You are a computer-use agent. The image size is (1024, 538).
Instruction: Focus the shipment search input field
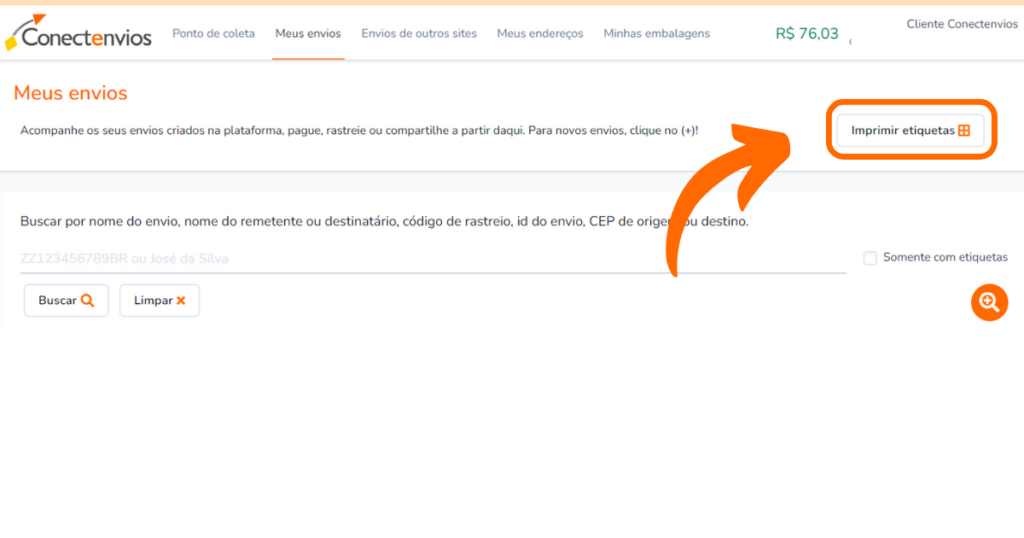pyautogui.click(x=433, y=259)
